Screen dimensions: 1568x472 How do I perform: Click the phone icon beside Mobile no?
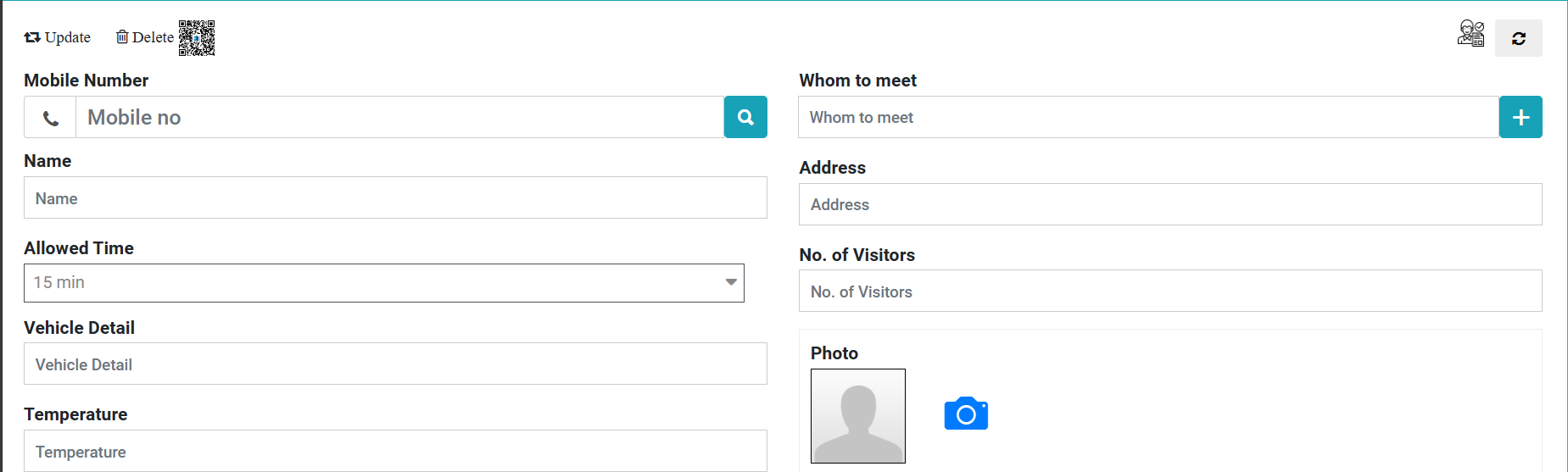tap(51, 118)
